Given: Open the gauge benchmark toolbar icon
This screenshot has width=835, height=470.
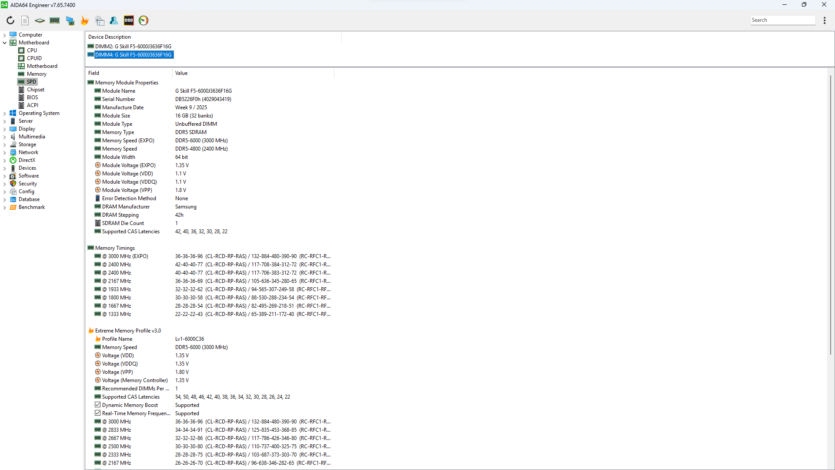Looking at the screenshot, I should click(143, 20).
